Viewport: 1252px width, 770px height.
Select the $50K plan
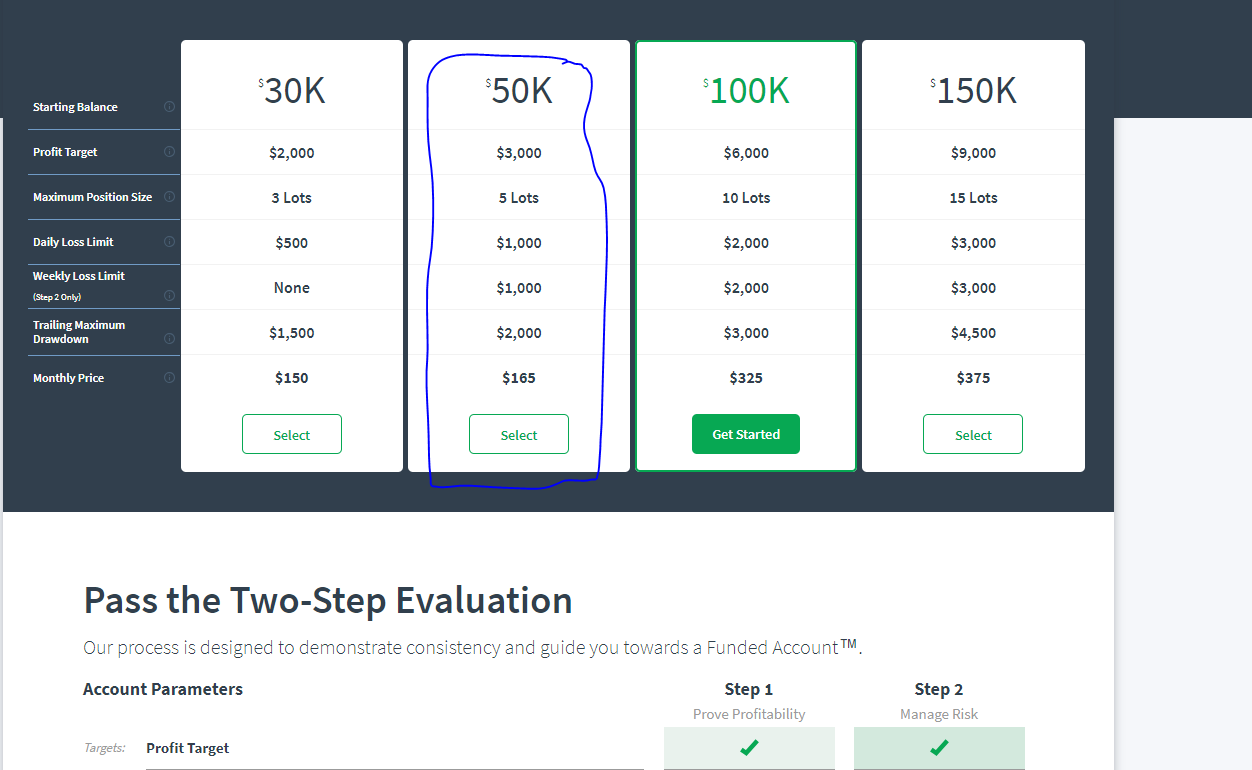click(x=519, y=434)
